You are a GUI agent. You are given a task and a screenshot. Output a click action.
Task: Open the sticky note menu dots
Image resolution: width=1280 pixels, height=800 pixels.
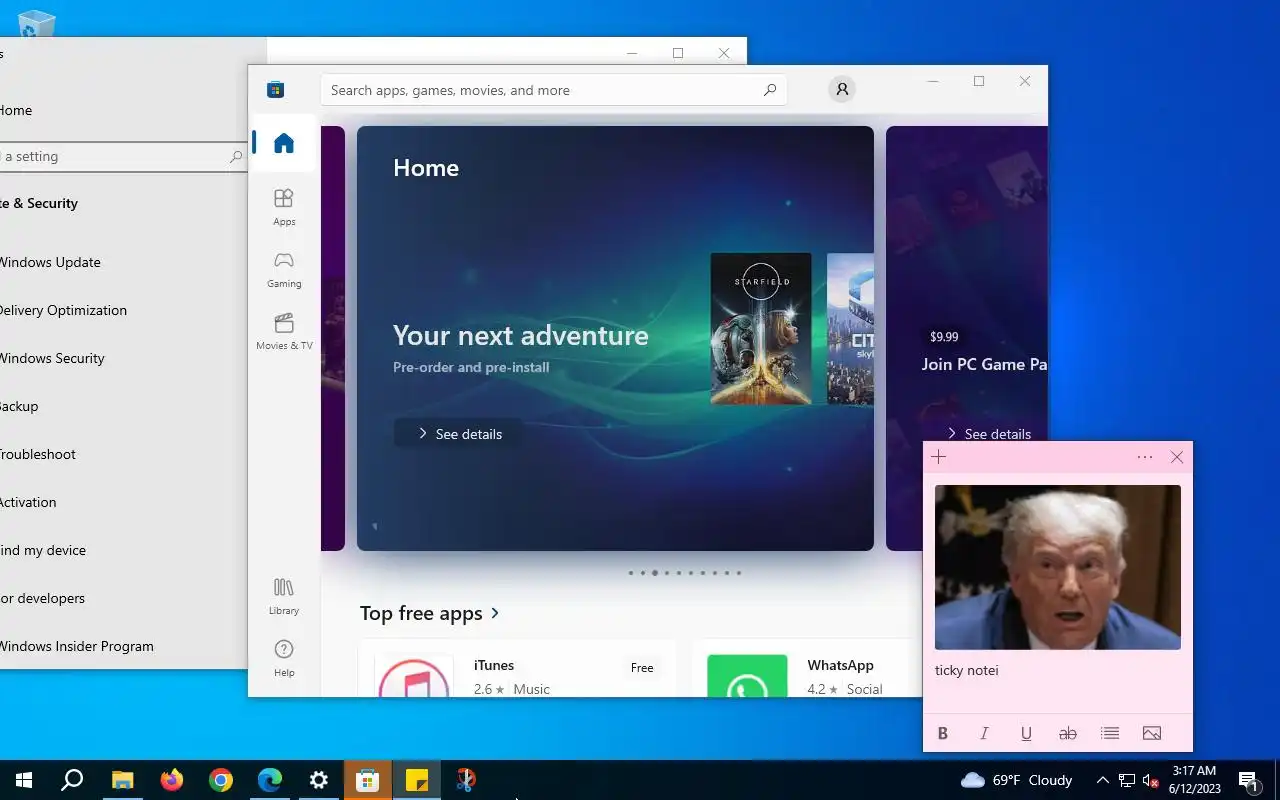[x=1145, y=457]
